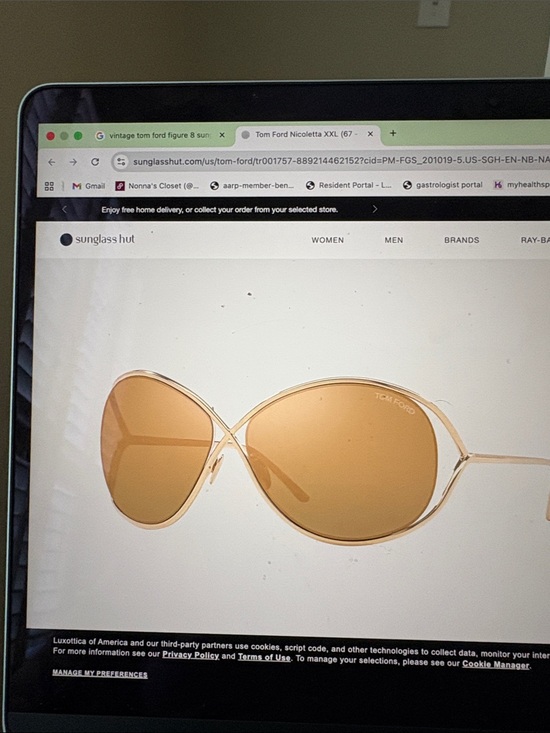
Task: Open gastrologist portal bookmark
Action: 443,185
